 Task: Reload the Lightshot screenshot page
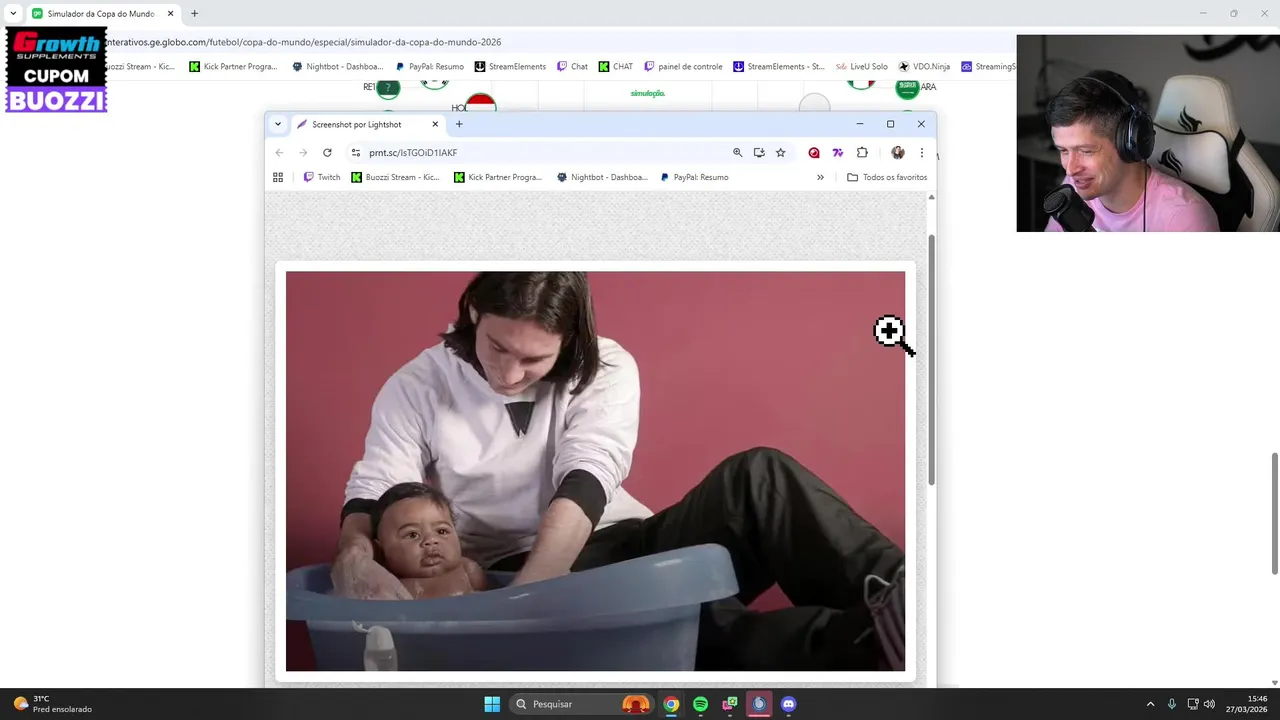pos(327,153)
